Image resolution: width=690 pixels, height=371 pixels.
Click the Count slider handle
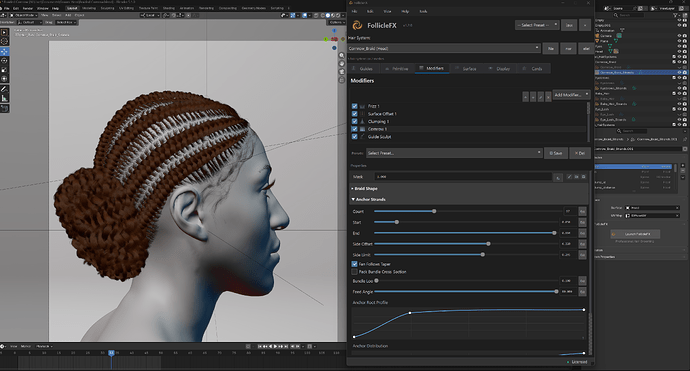point(434,211)
